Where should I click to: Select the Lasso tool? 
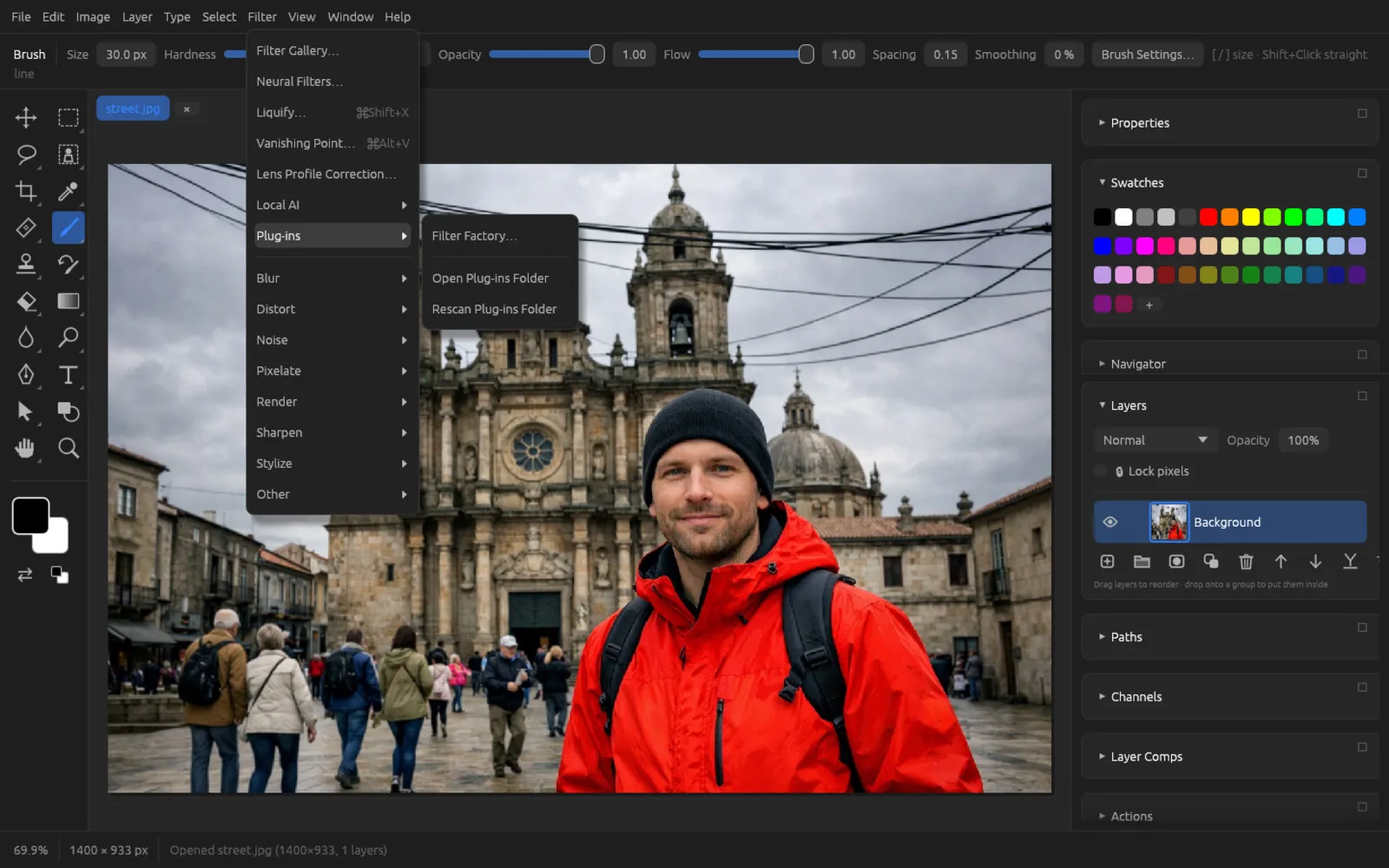pyautogui.click(x=26, y=155)
